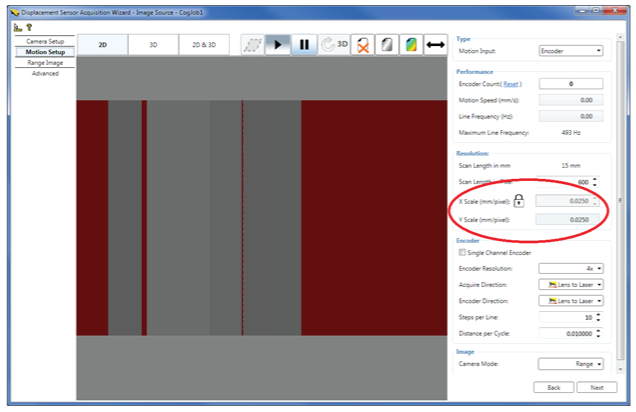Adjust the Scan Length pixel stepper arrows
The image size is (636, 412).
click(x=595, y=182)
